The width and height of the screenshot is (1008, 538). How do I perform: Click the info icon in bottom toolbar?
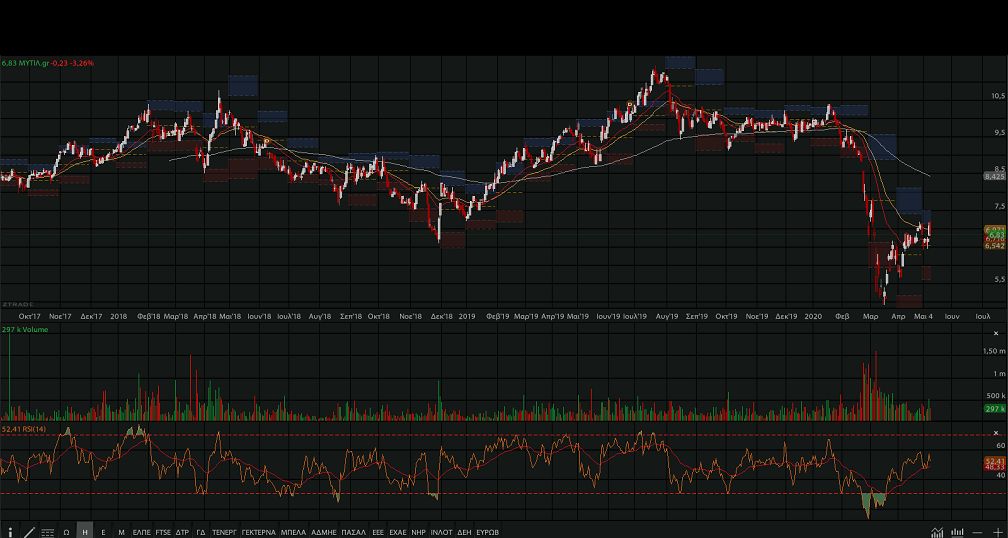point(11,531)
